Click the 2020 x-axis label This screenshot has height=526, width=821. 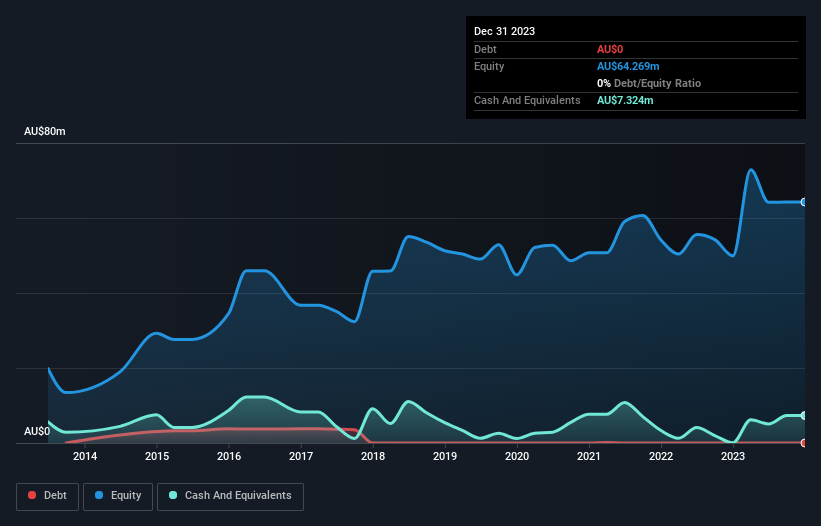[517, 456]
